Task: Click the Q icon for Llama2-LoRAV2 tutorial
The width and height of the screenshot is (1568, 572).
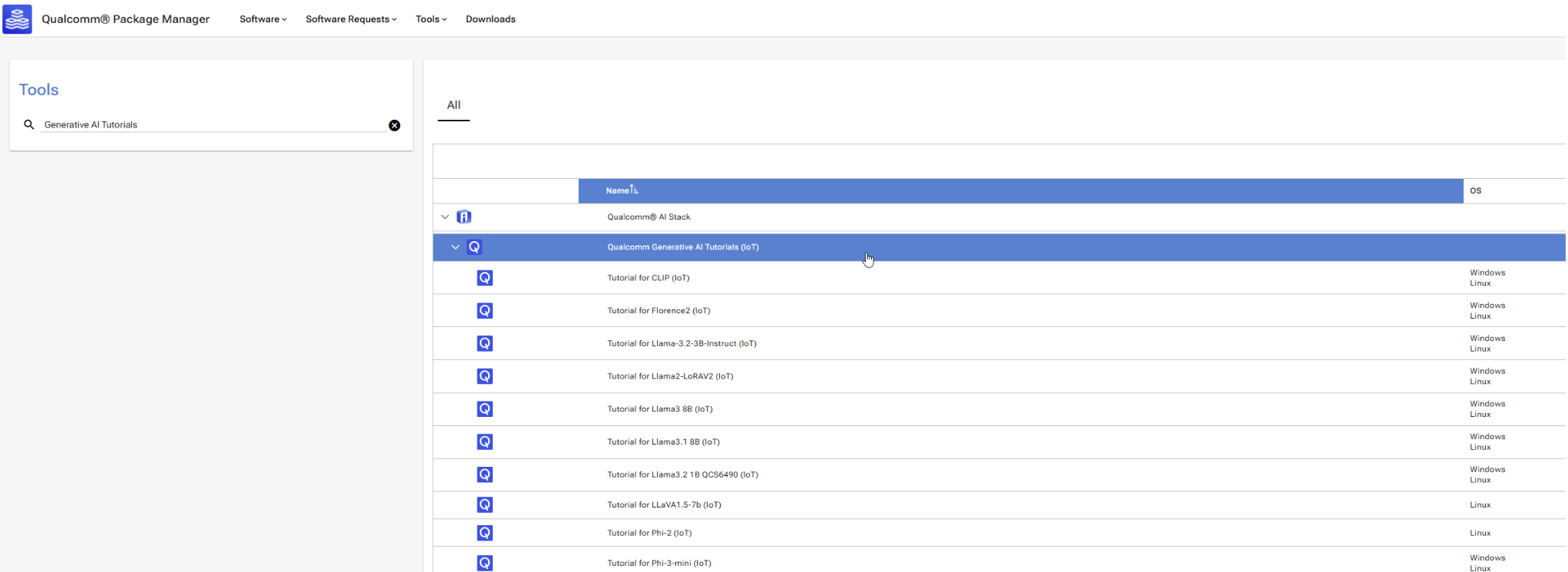Action: [x=485, y=376]
